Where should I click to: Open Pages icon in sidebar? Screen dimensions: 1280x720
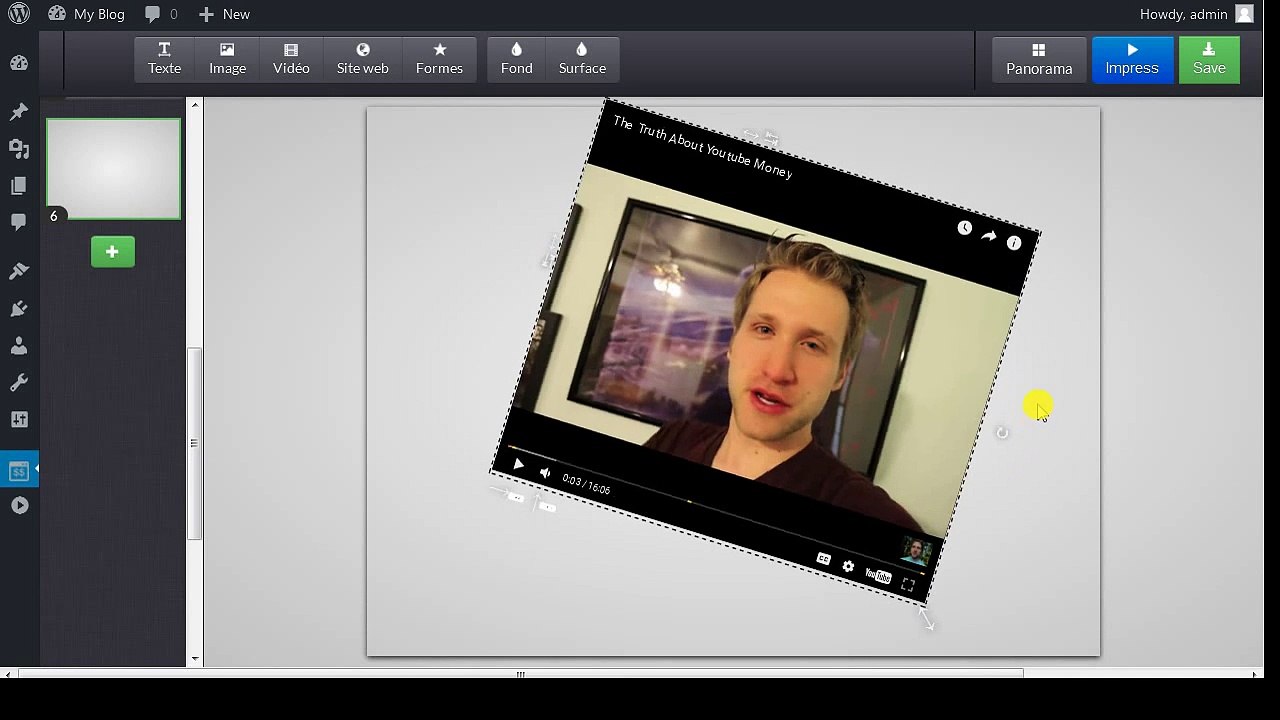19,186
